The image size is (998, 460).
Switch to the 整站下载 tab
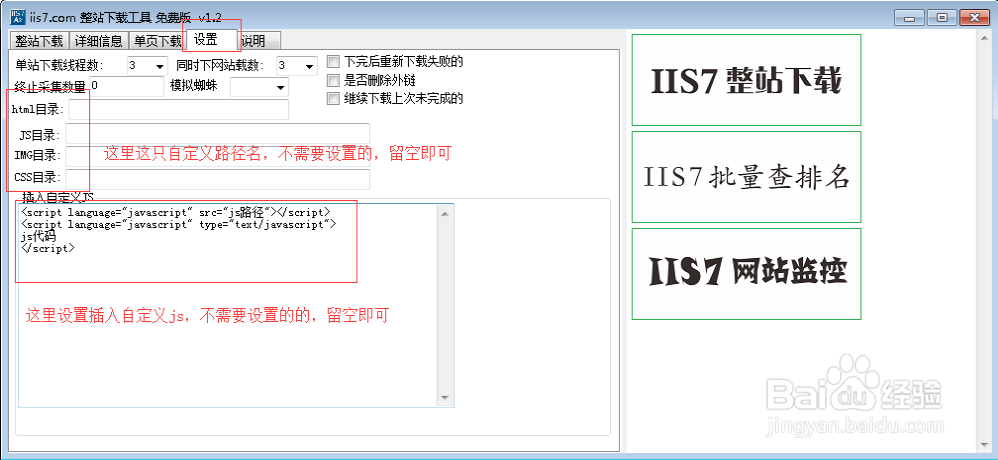(x=39, y=41)
